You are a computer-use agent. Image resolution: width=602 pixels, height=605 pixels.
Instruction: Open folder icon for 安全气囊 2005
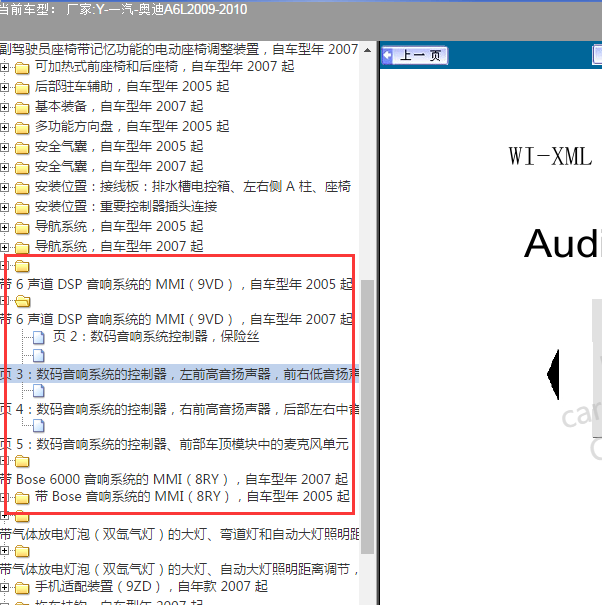[22, 148]
